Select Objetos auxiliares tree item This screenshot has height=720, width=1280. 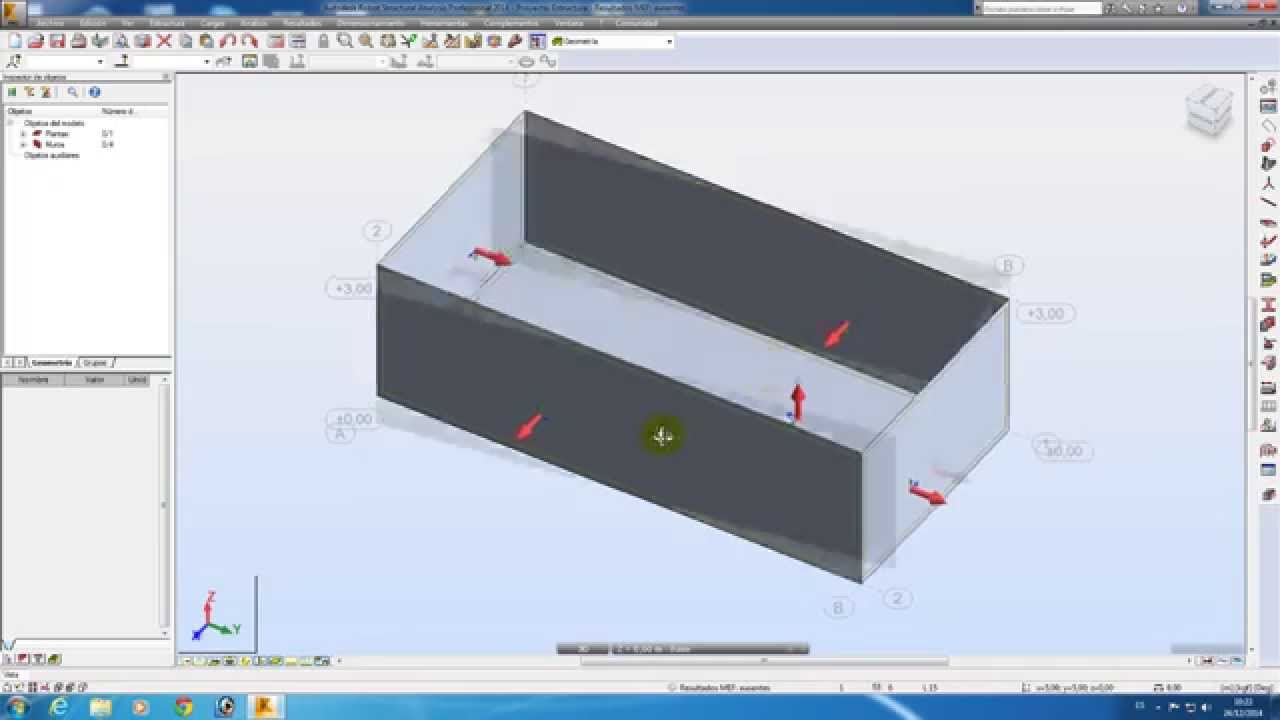click(51, 155)
